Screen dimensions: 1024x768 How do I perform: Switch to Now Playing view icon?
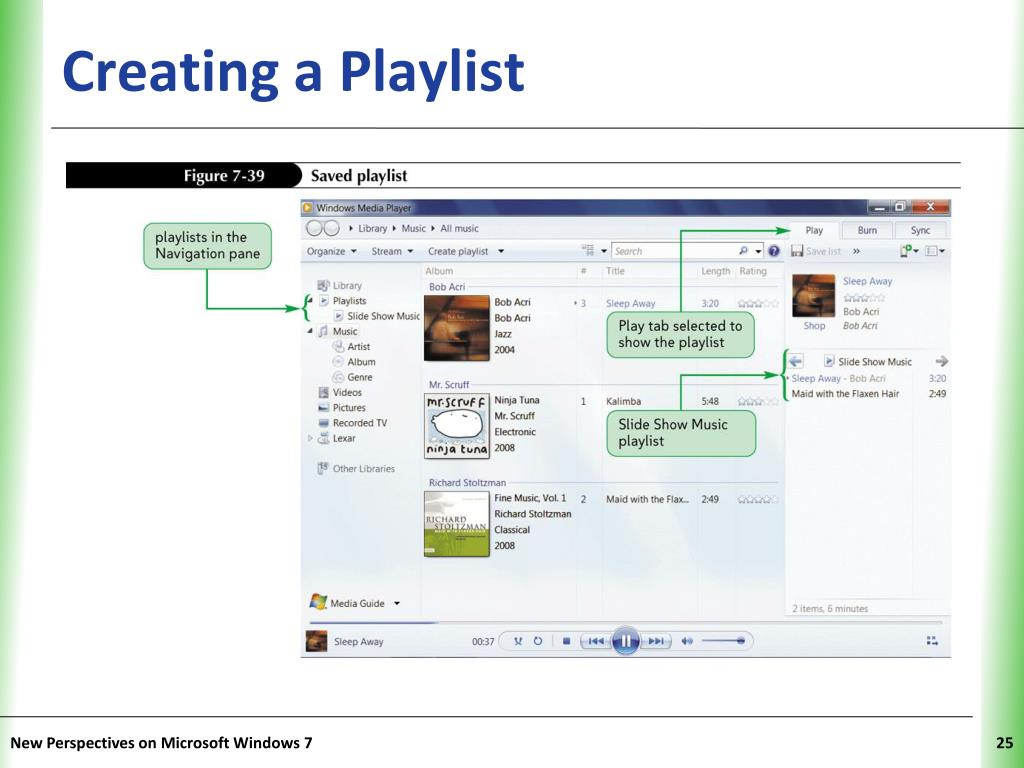(x=932, y=641)
